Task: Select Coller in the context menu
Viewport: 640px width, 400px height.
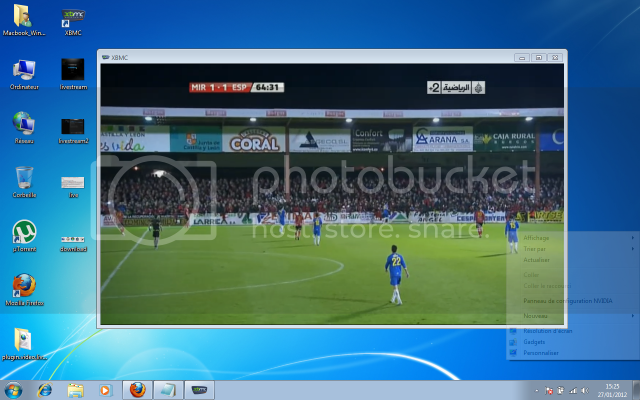Action: (x=571, y=275)
